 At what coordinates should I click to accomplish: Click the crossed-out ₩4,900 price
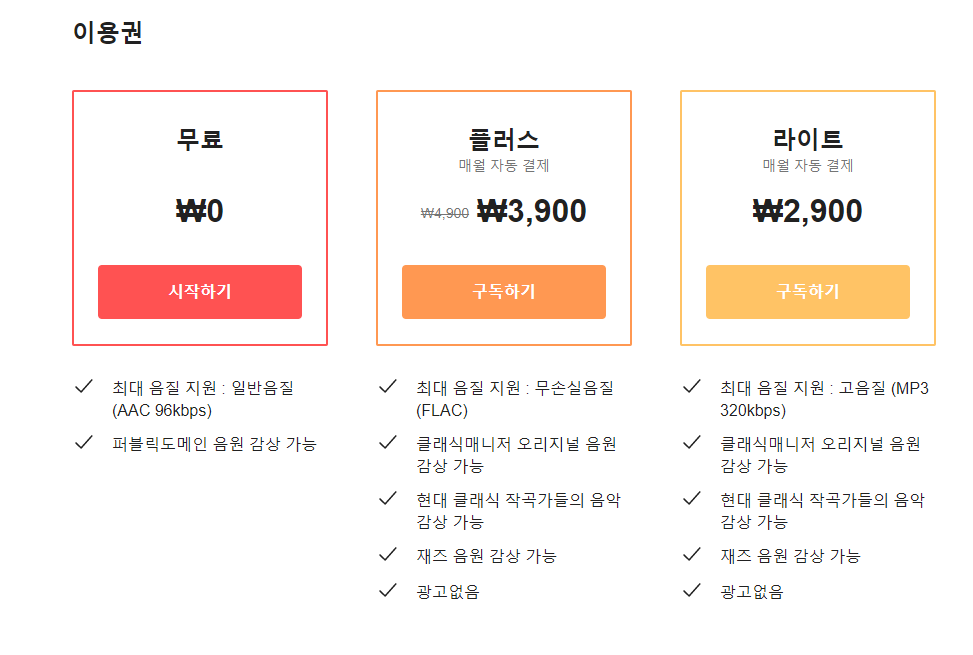click(x=444, y=213)
